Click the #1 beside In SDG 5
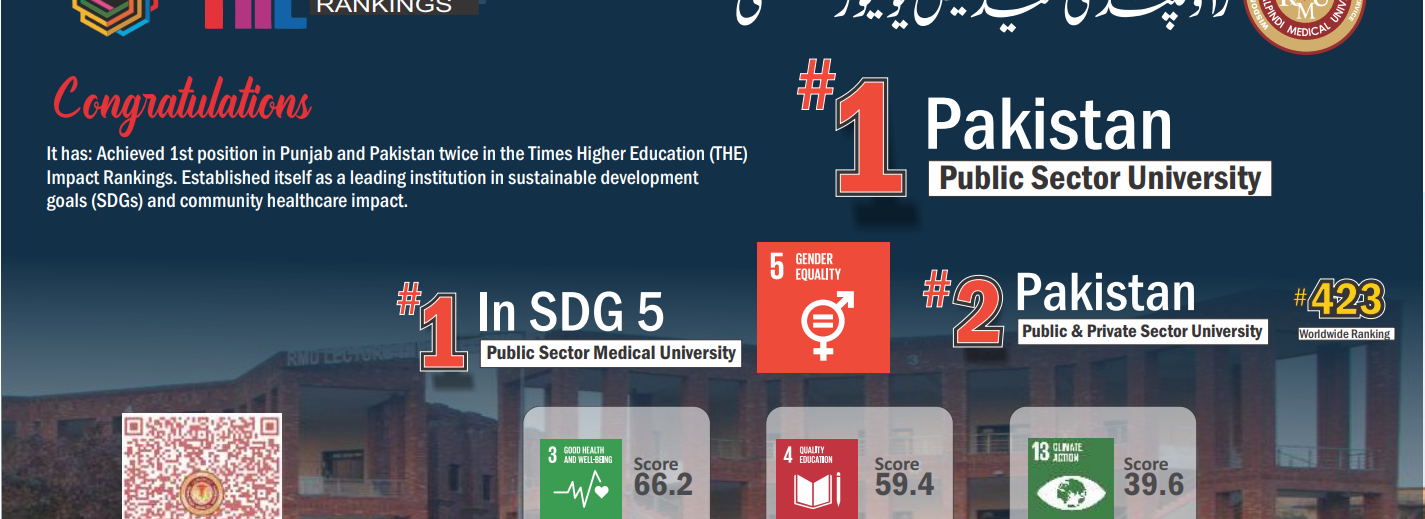Image resolution: width=1425 pixels, height=519 pixels. tap(433, 326)
